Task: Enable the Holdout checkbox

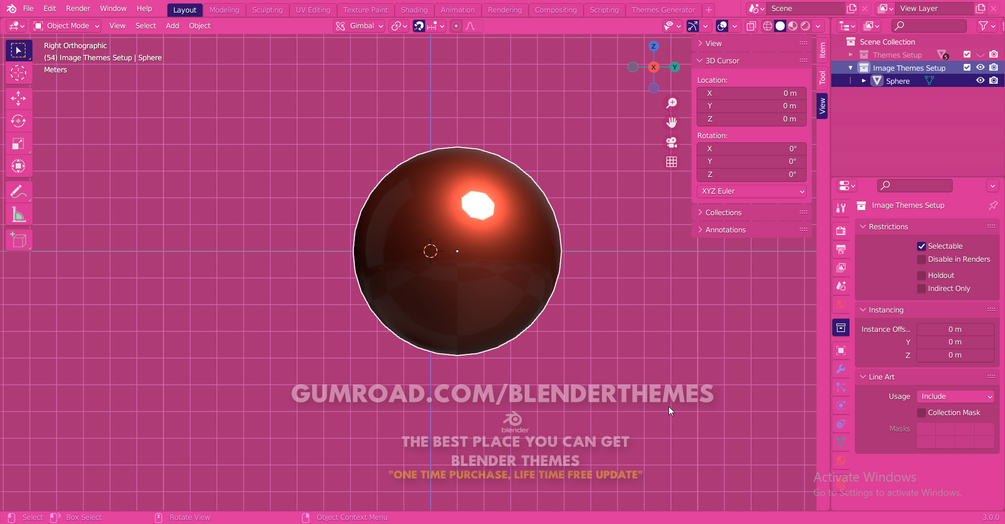Action: pos(921,275)
